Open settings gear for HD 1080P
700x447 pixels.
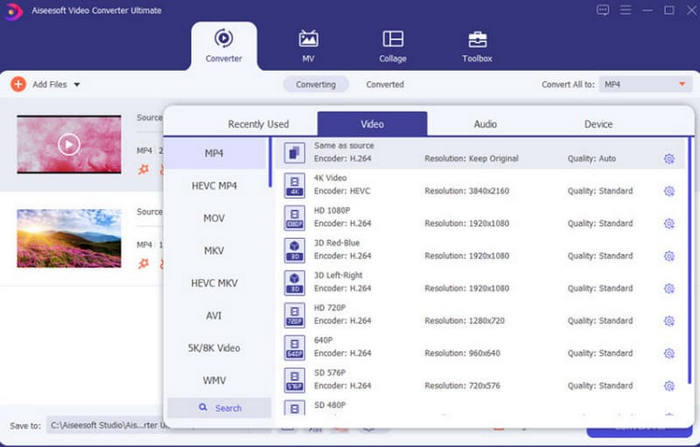pyautogui.click(x=669, y=223)
